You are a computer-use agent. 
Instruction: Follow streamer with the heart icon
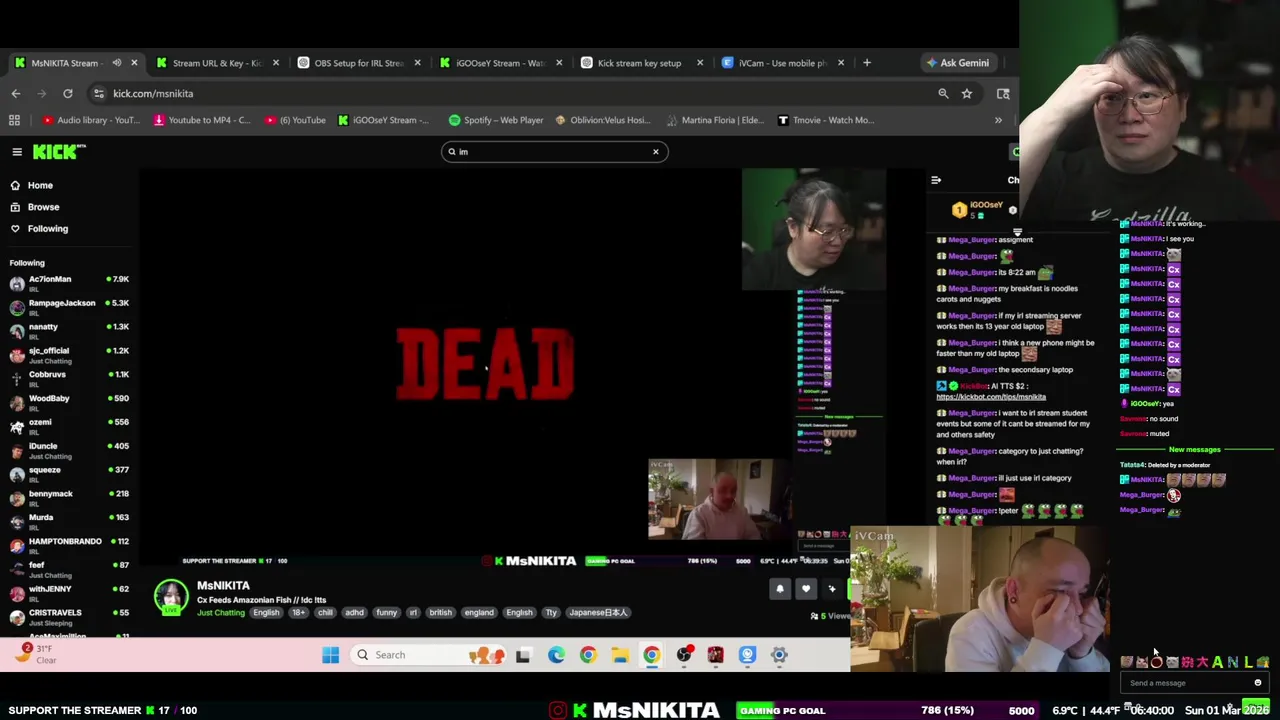(x=806, y=589)
